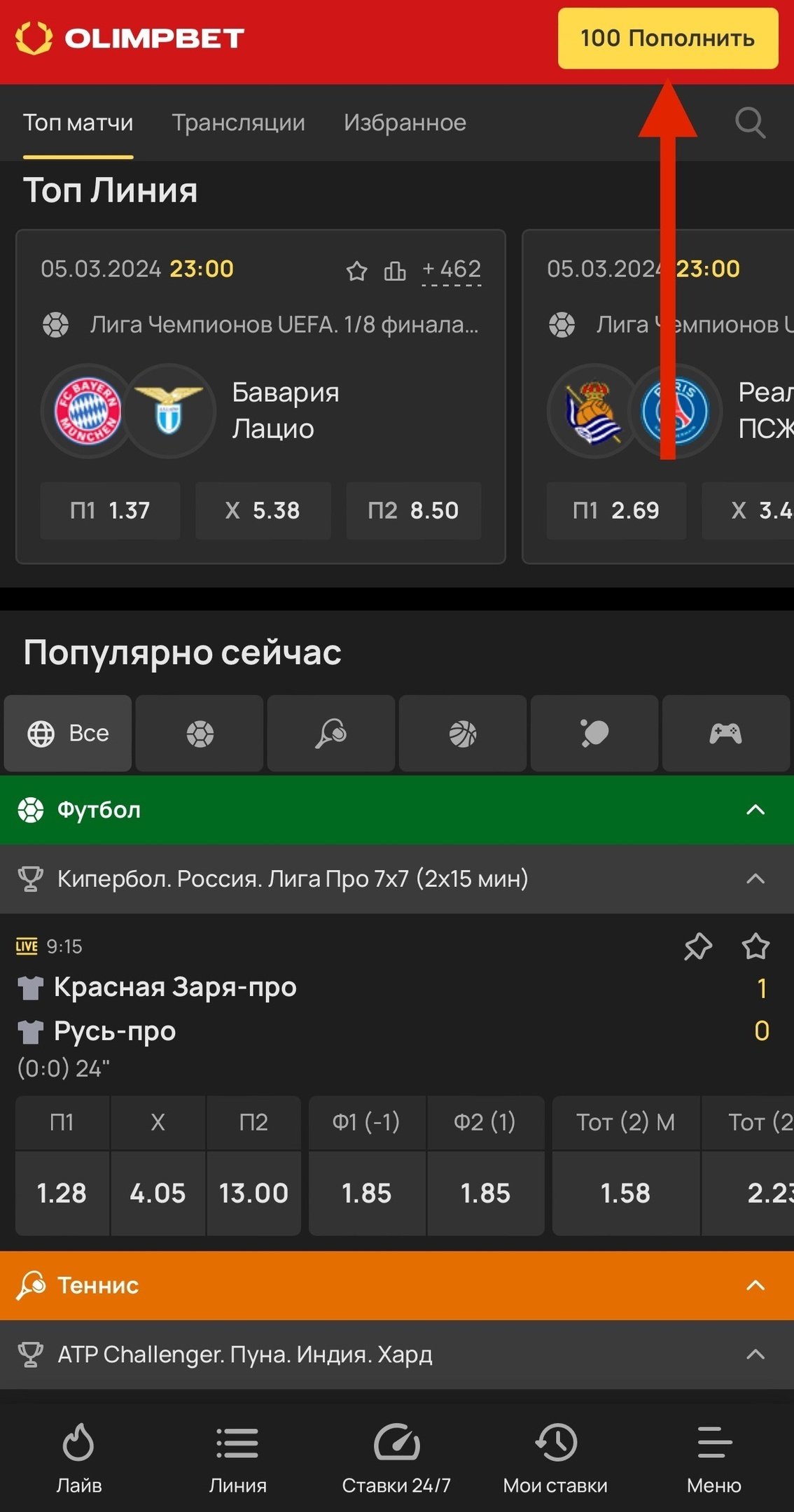Bet on П1 1.37 for Бавария
This screenshot has width=794, height=1512.
point(110,511)
